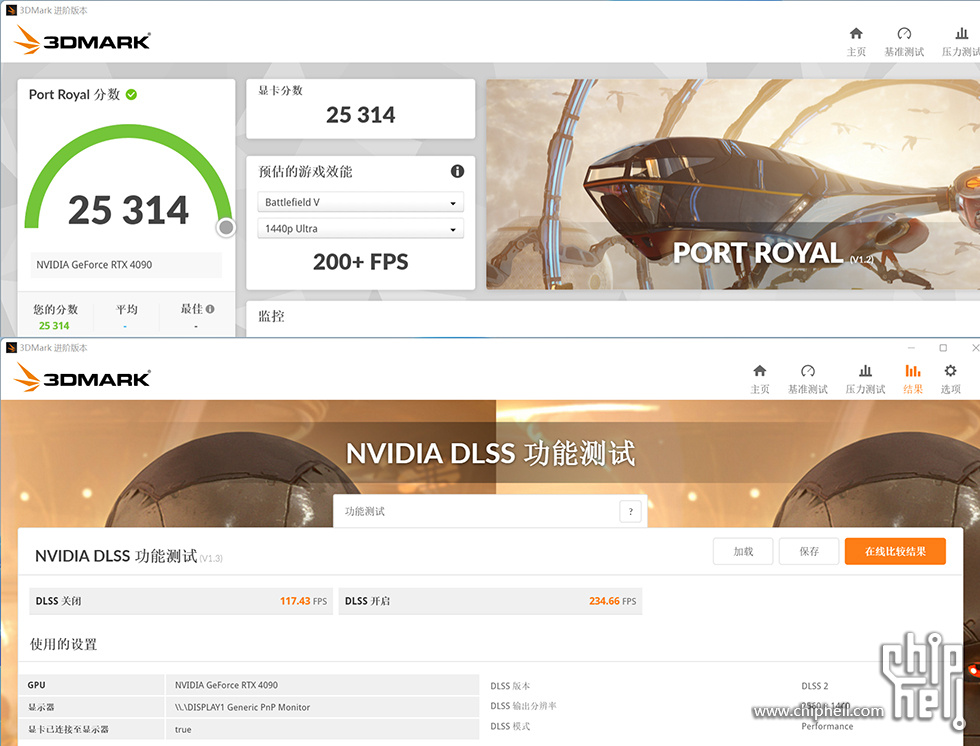Click title bar app icon of top 3DMark window

pyautogui.click(x=11, y=10)
